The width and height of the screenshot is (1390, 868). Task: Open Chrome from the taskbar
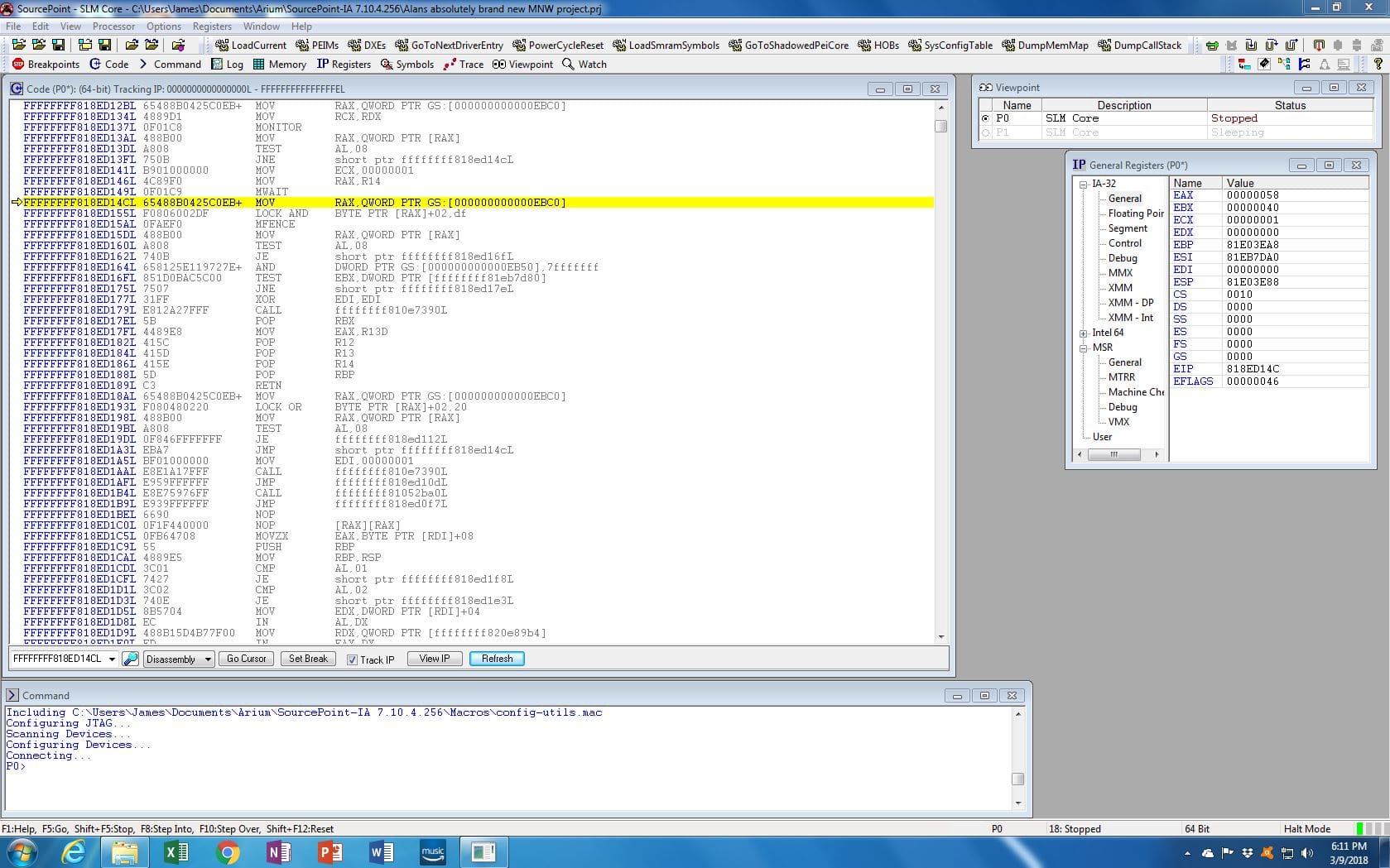(x=228, y=852)
